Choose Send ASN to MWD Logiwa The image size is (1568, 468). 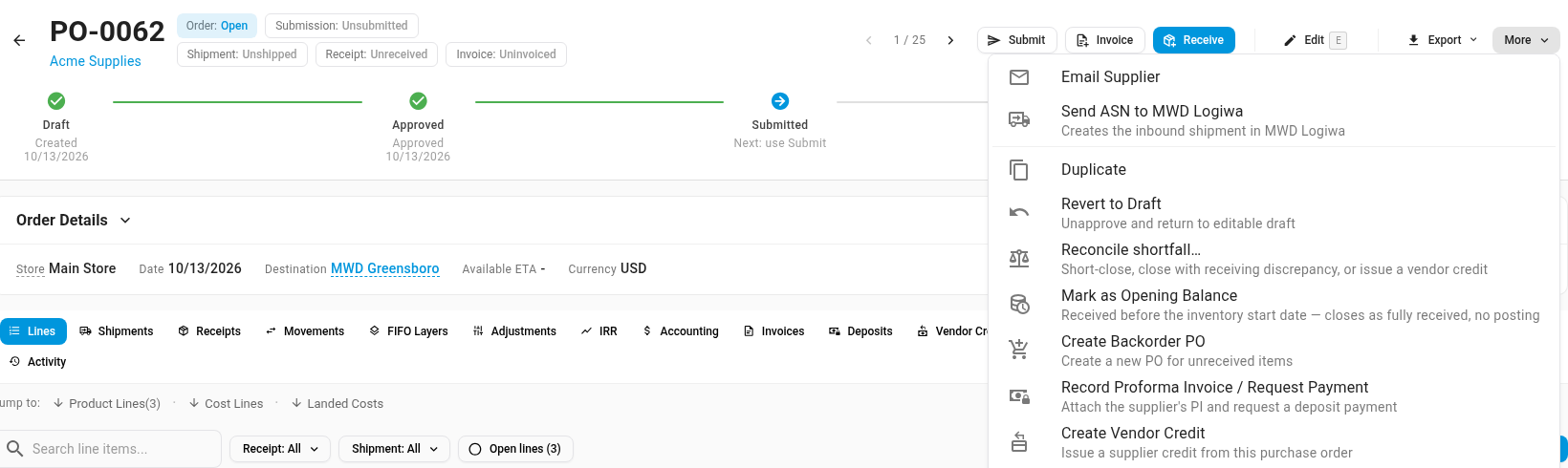(x=1274, y=120)
